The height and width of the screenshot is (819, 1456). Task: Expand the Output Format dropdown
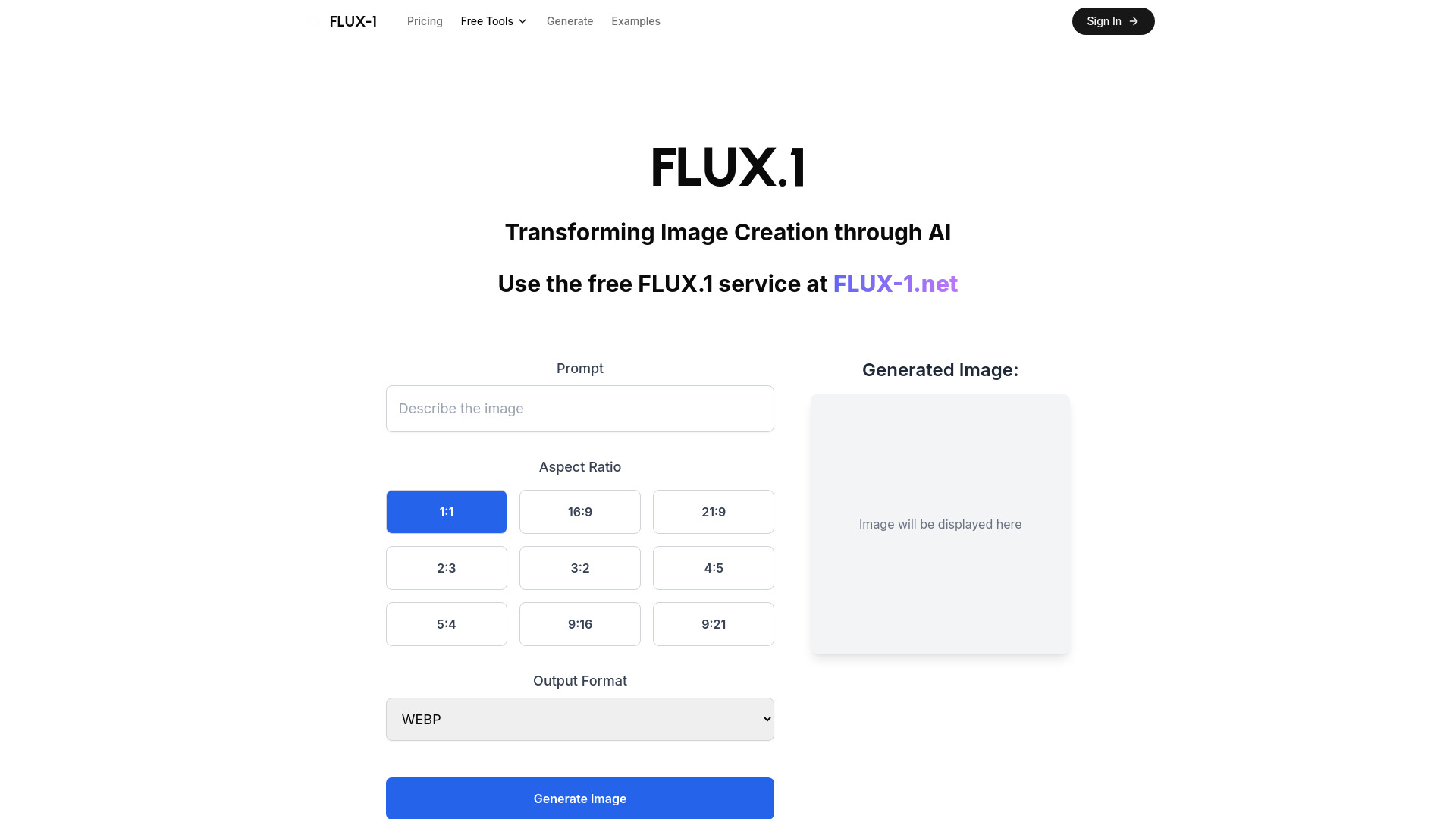(x=580, y=719)
